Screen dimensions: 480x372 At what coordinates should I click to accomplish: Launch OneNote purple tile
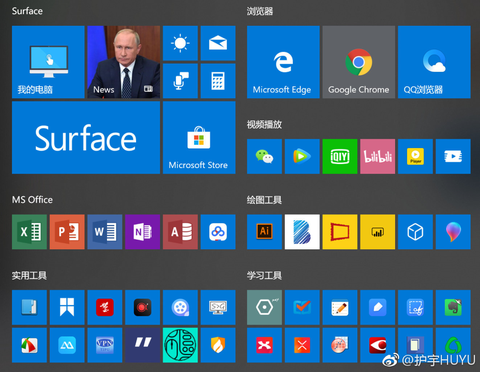tap(143, 232)
